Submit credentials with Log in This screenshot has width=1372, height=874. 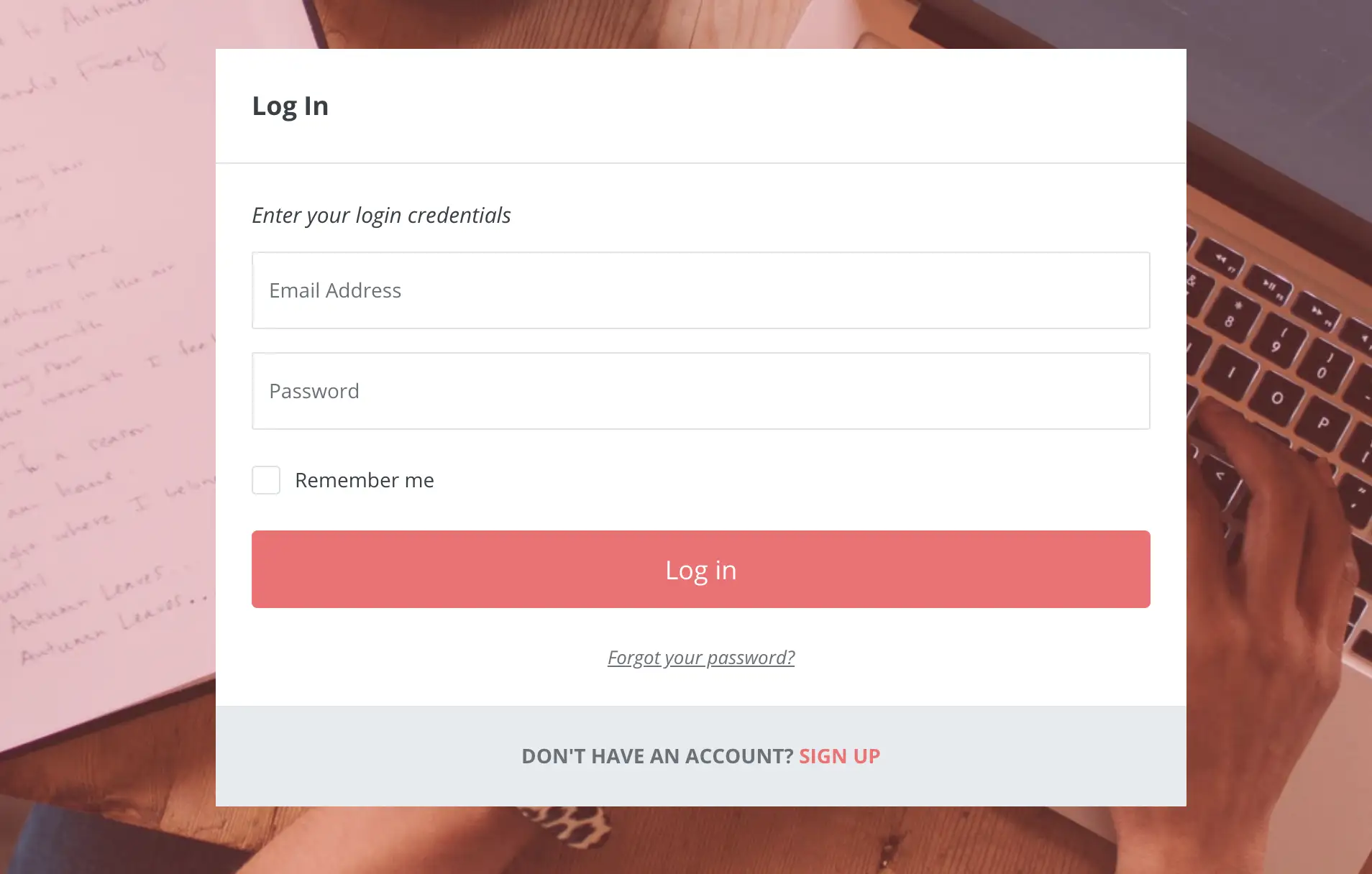700,569
